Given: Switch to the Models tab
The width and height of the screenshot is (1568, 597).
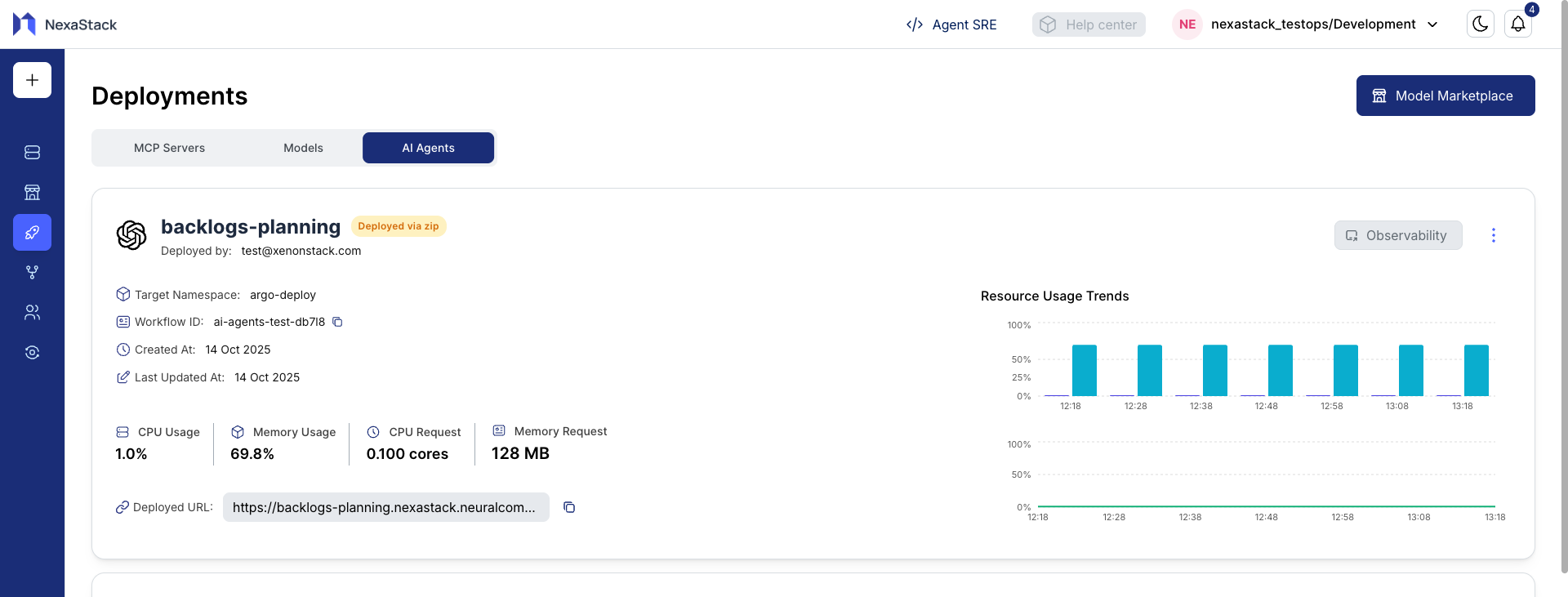Looking at the screenshot, I should pos(303,148).
